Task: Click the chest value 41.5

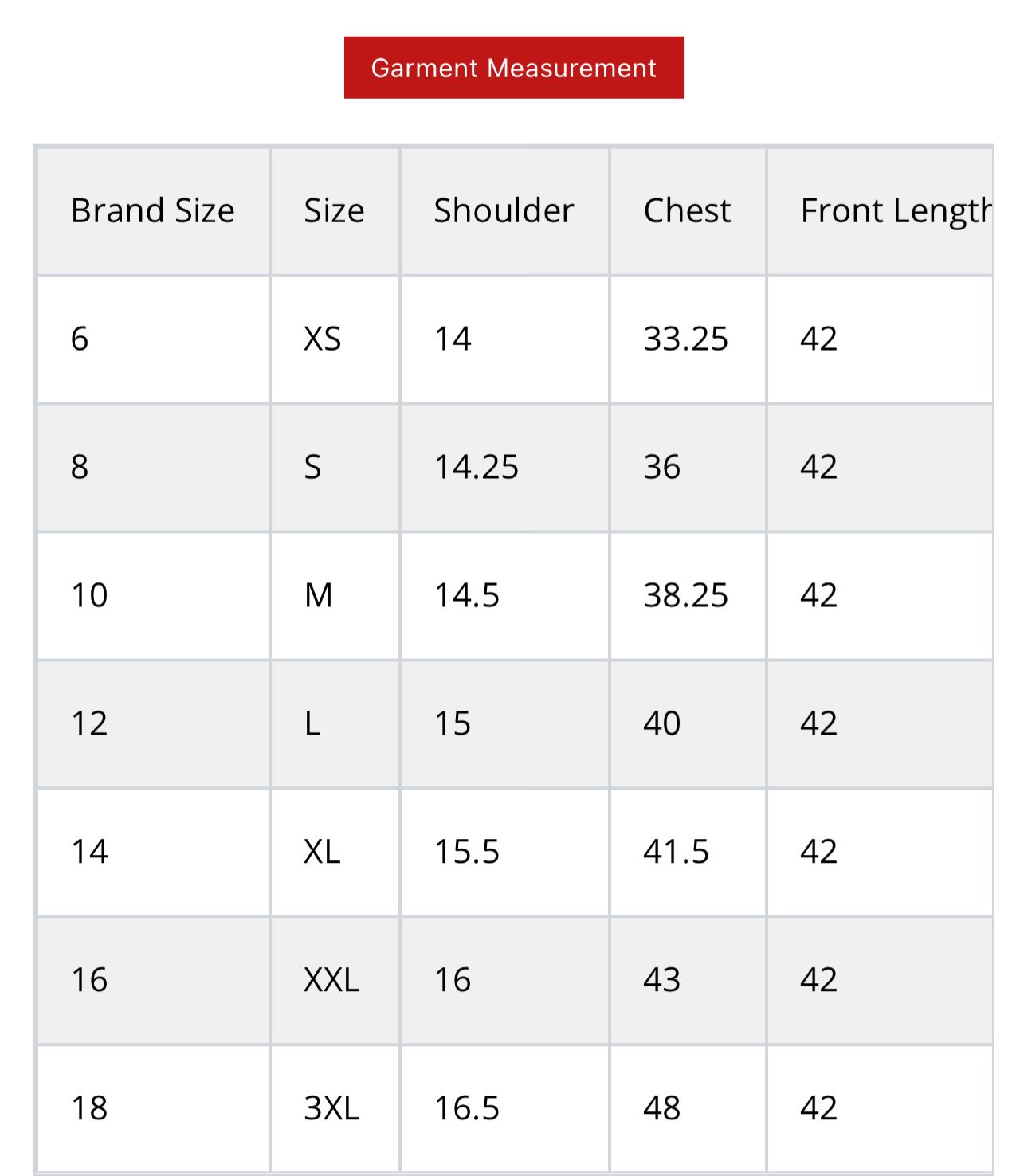Action: point(676,853)
